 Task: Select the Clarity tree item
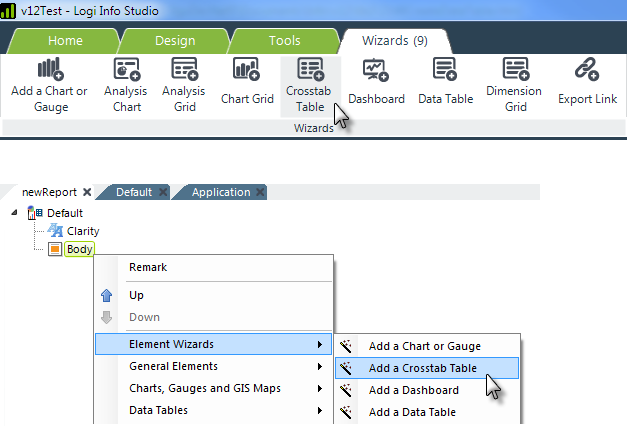(x=83, y=231)
